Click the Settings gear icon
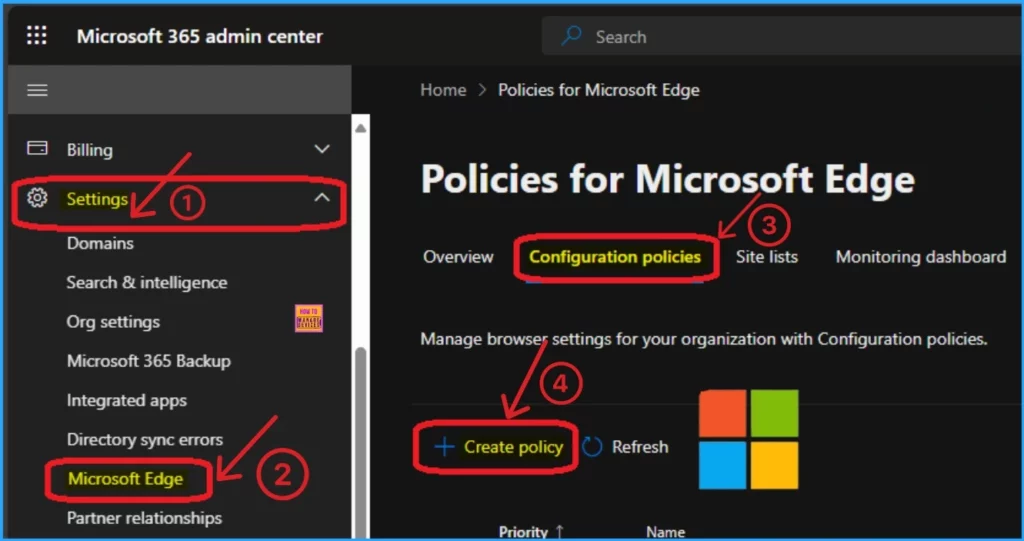This screenshot has height=541, width=1024. click(x=37, y=197)
